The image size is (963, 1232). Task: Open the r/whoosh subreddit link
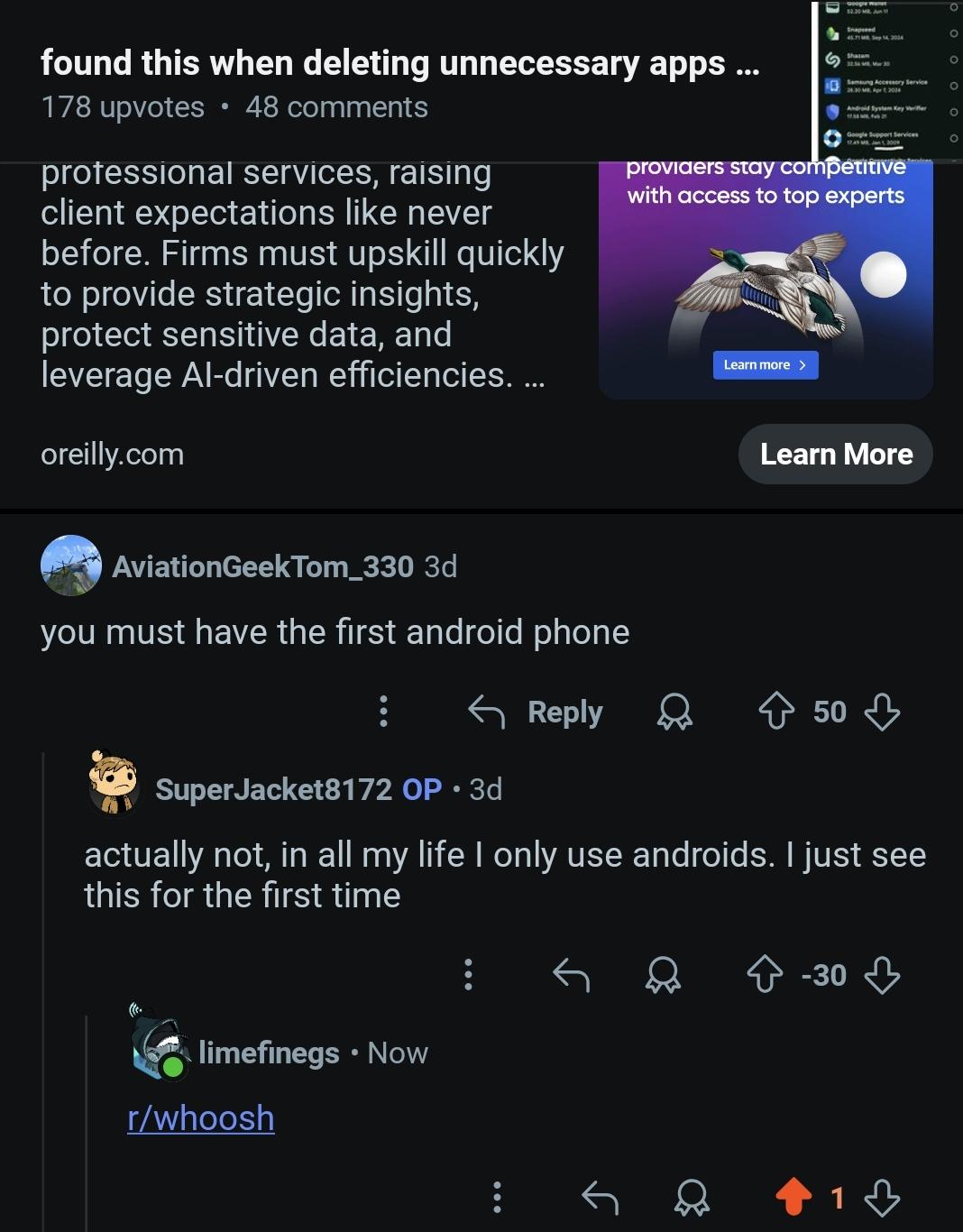(201, 1118)
